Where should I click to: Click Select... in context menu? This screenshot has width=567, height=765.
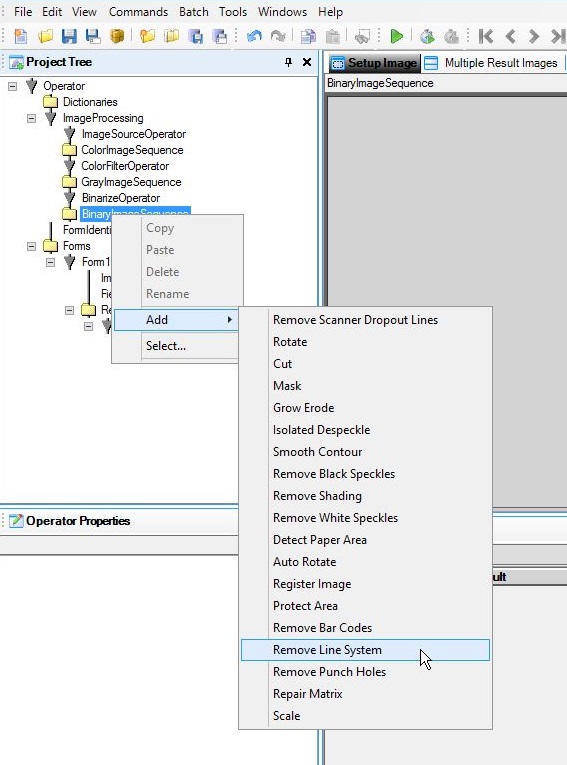click(x=166, y=346)
